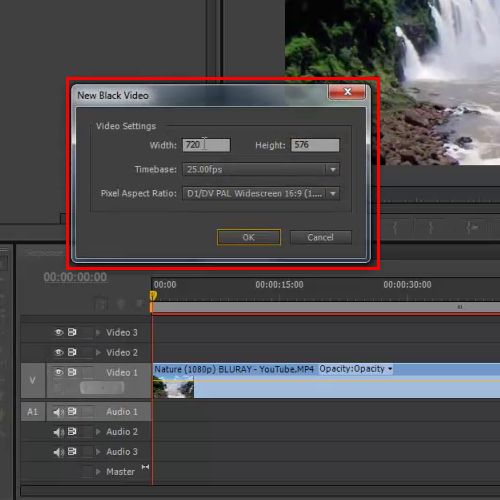Viewport: 500px width, 500px height.
Task: Click the Master track name
Action: click(x=120, y=472)
